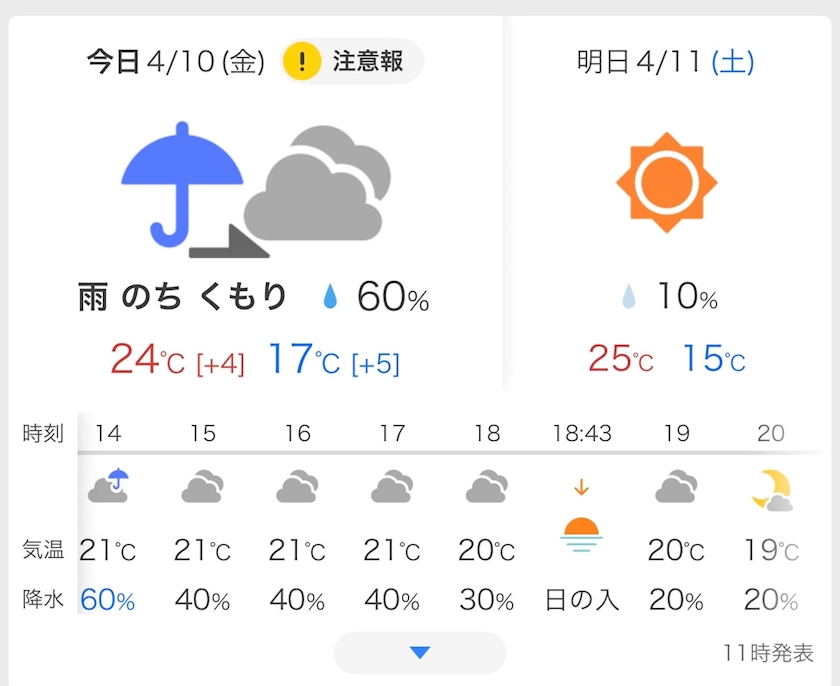The width and height of the screenshot is (840, 686).
Task: Select the 今日 4/10 (金) heading
Action: pyautogui.click(x=176, y=62)
